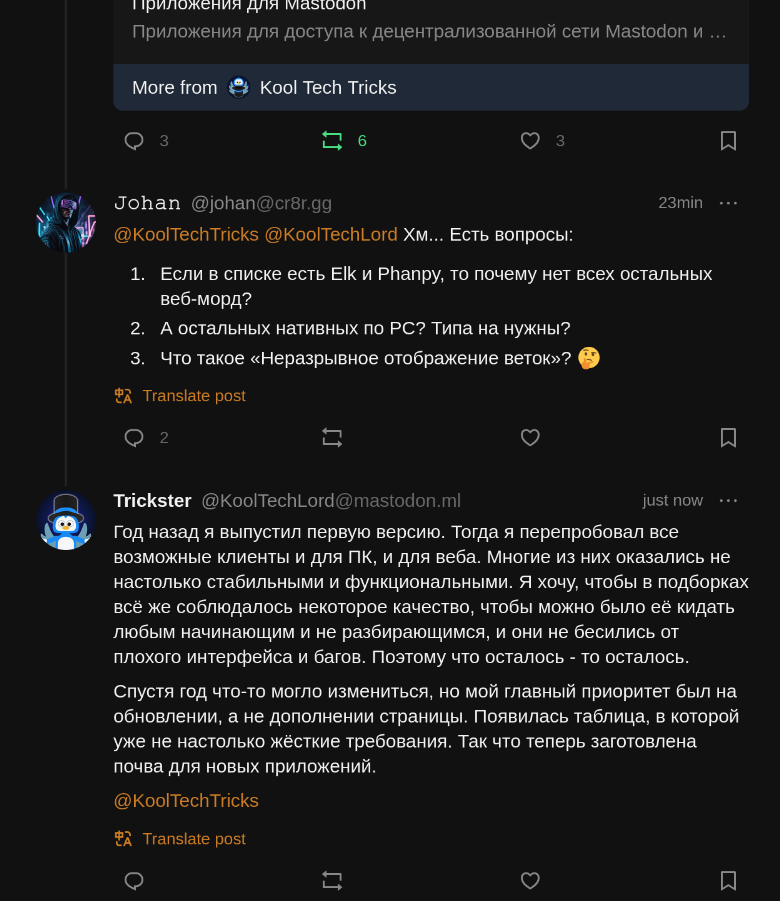Bookmark the top Kool Tech Tricks post

point(728,141)
